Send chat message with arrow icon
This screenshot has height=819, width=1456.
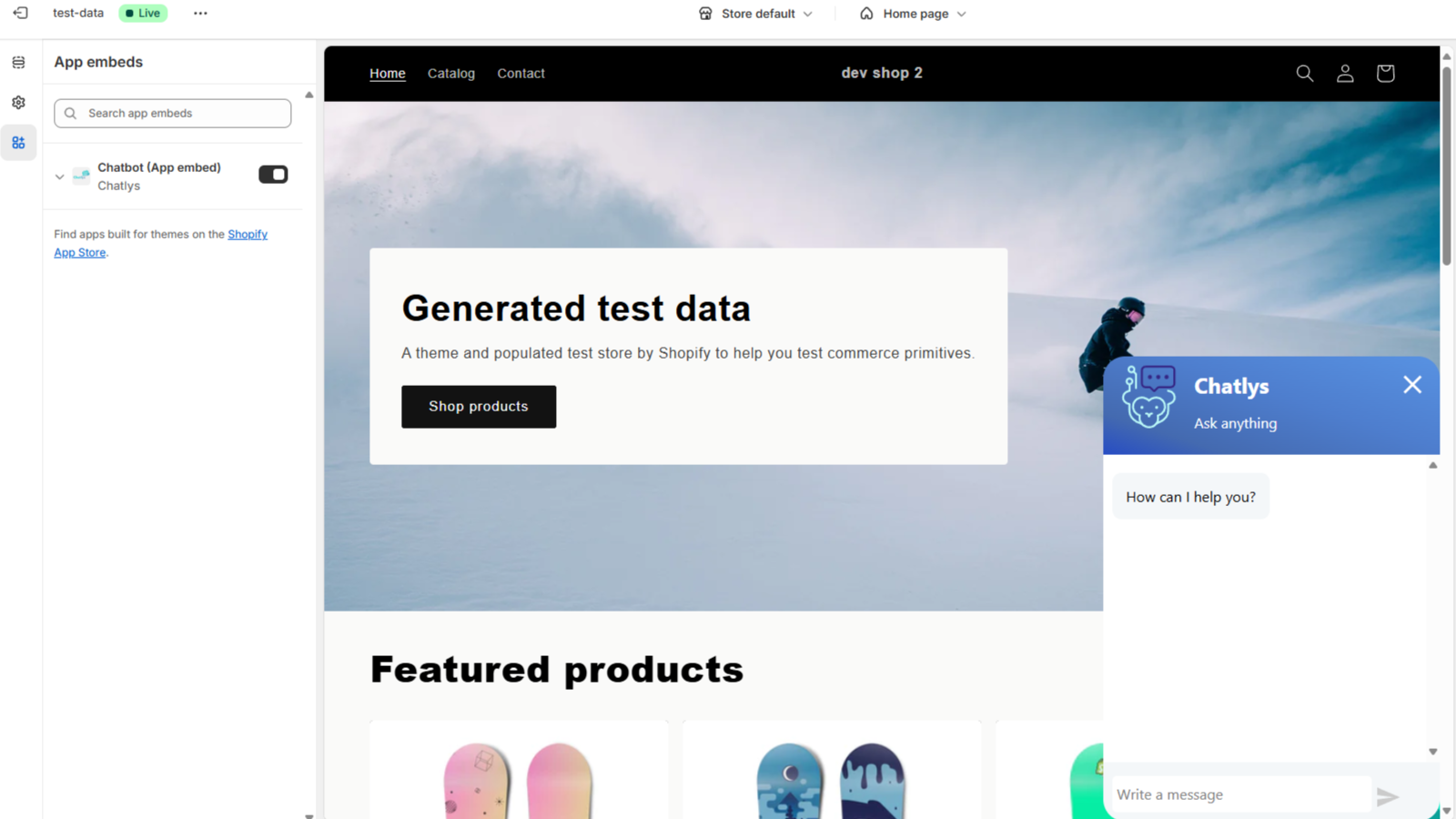click(1388, 796)
